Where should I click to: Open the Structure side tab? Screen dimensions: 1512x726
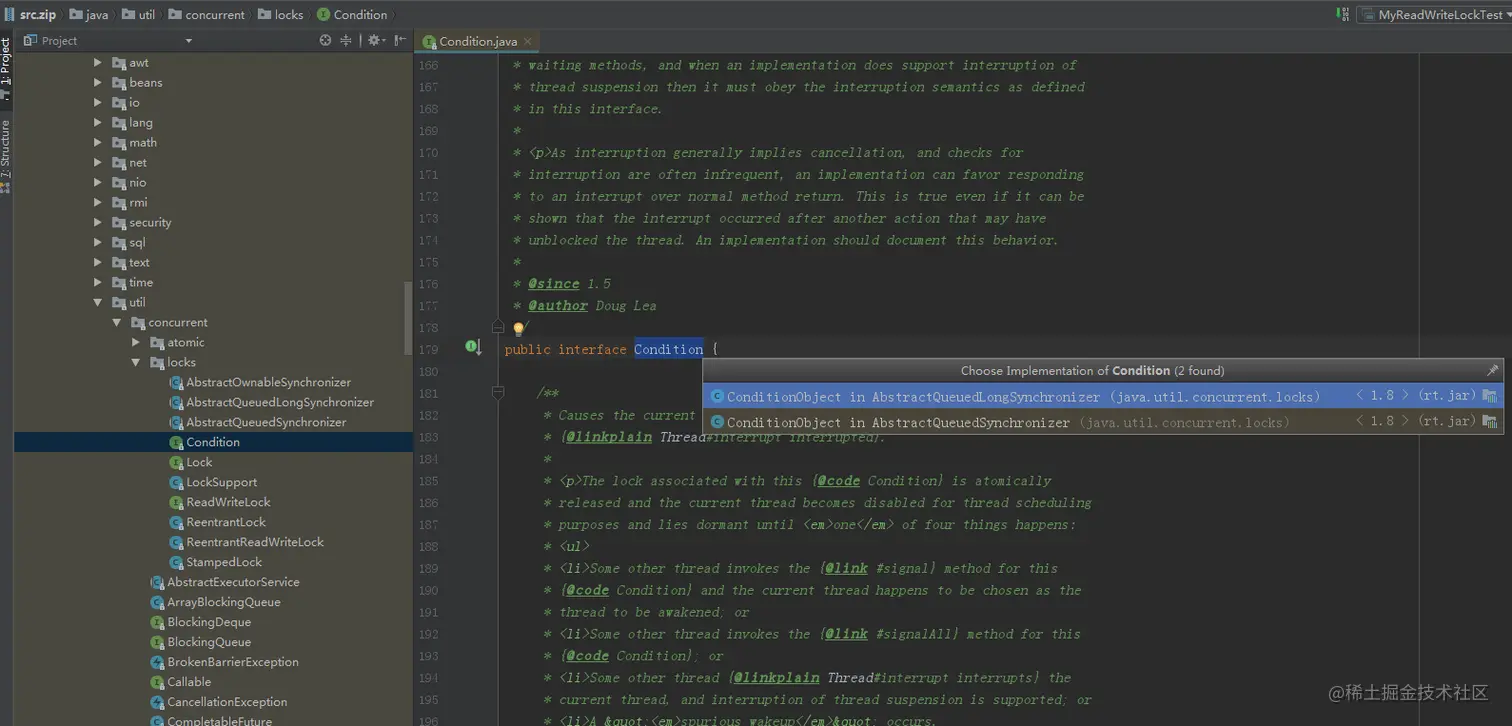point(6,155)
